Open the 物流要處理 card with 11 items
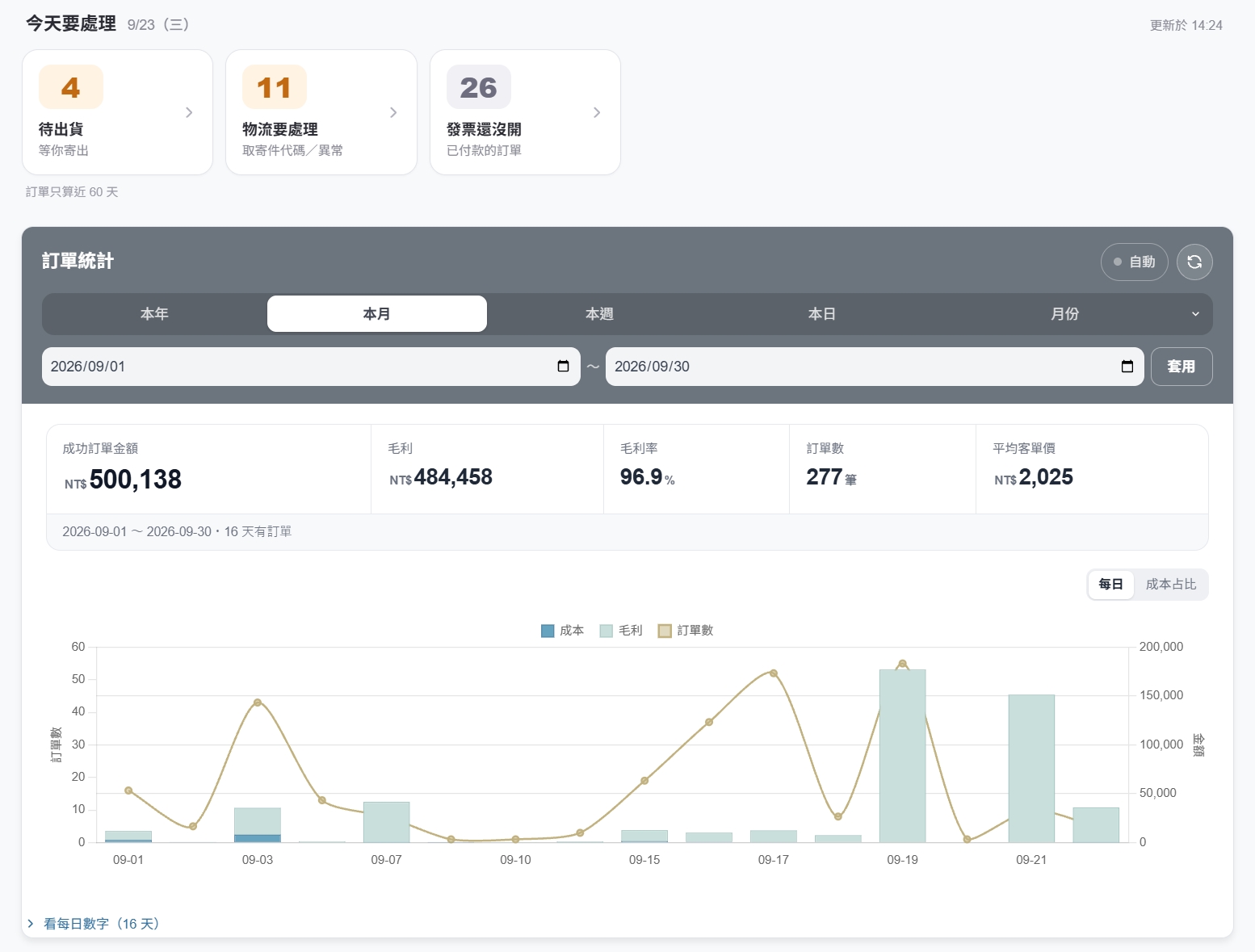1255x952 pixels. (x=321, y=112)
